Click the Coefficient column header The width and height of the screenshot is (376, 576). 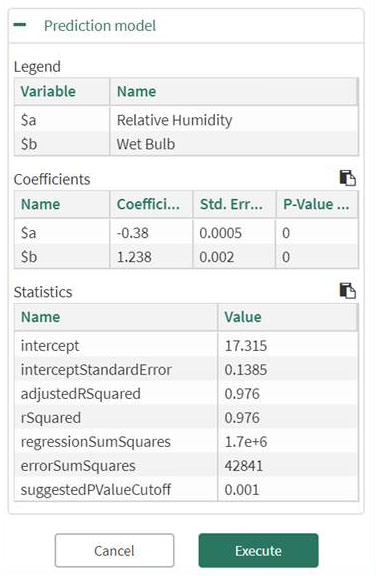point(151,204)
